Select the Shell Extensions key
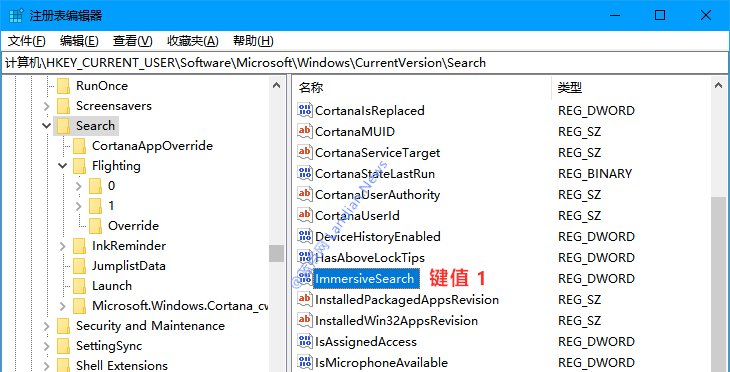Screen dimensions: 730x372 pyautogui.click(x=122, y=366)
